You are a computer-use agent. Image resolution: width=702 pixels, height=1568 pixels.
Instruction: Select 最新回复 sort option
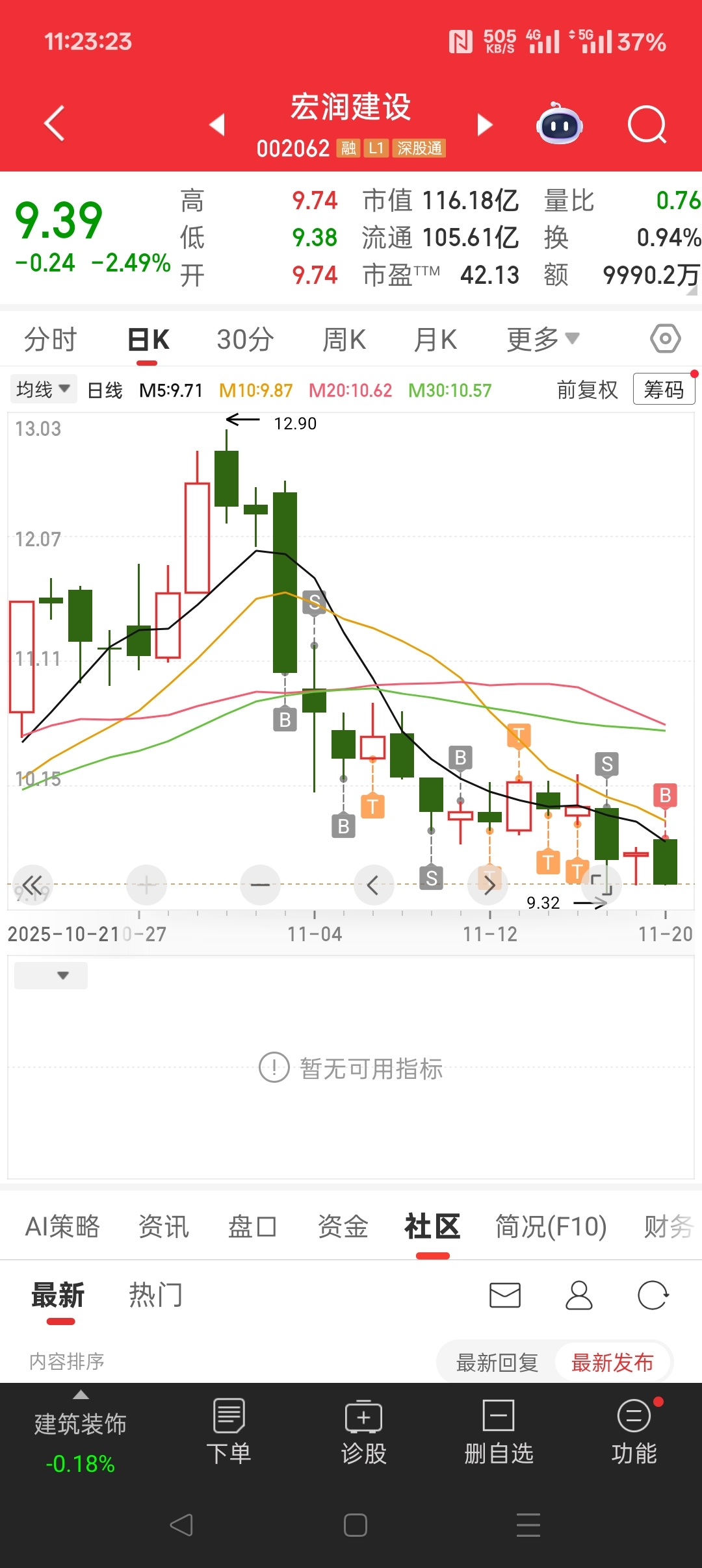497,1362
